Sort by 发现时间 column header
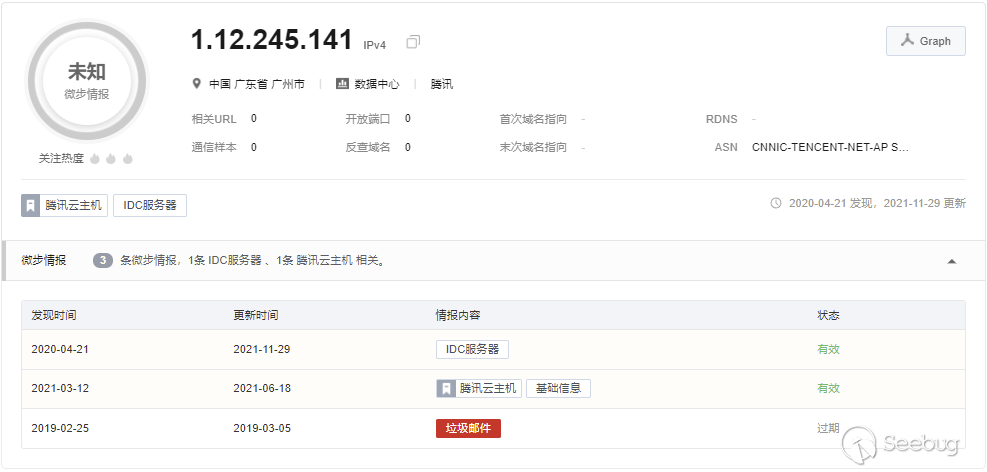Screen dimensions: 987x472 tap(54, 315)
